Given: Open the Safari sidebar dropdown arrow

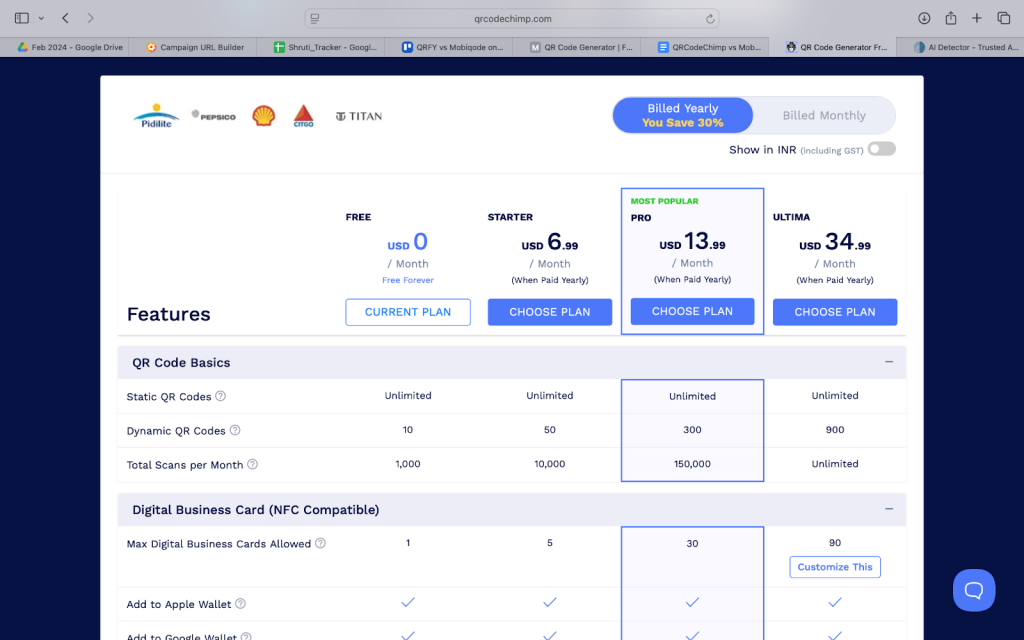Looking at the screenshot, I should pos(41,18).
